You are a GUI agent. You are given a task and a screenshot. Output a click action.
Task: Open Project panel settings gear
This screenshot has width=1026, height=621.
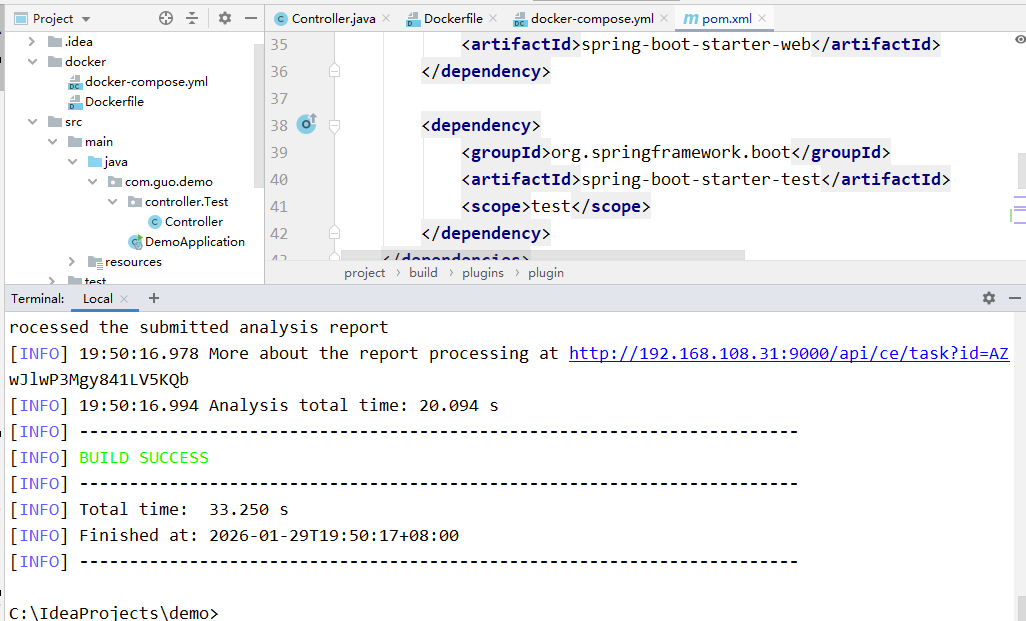pyautogui.click(x=224, y=18)
